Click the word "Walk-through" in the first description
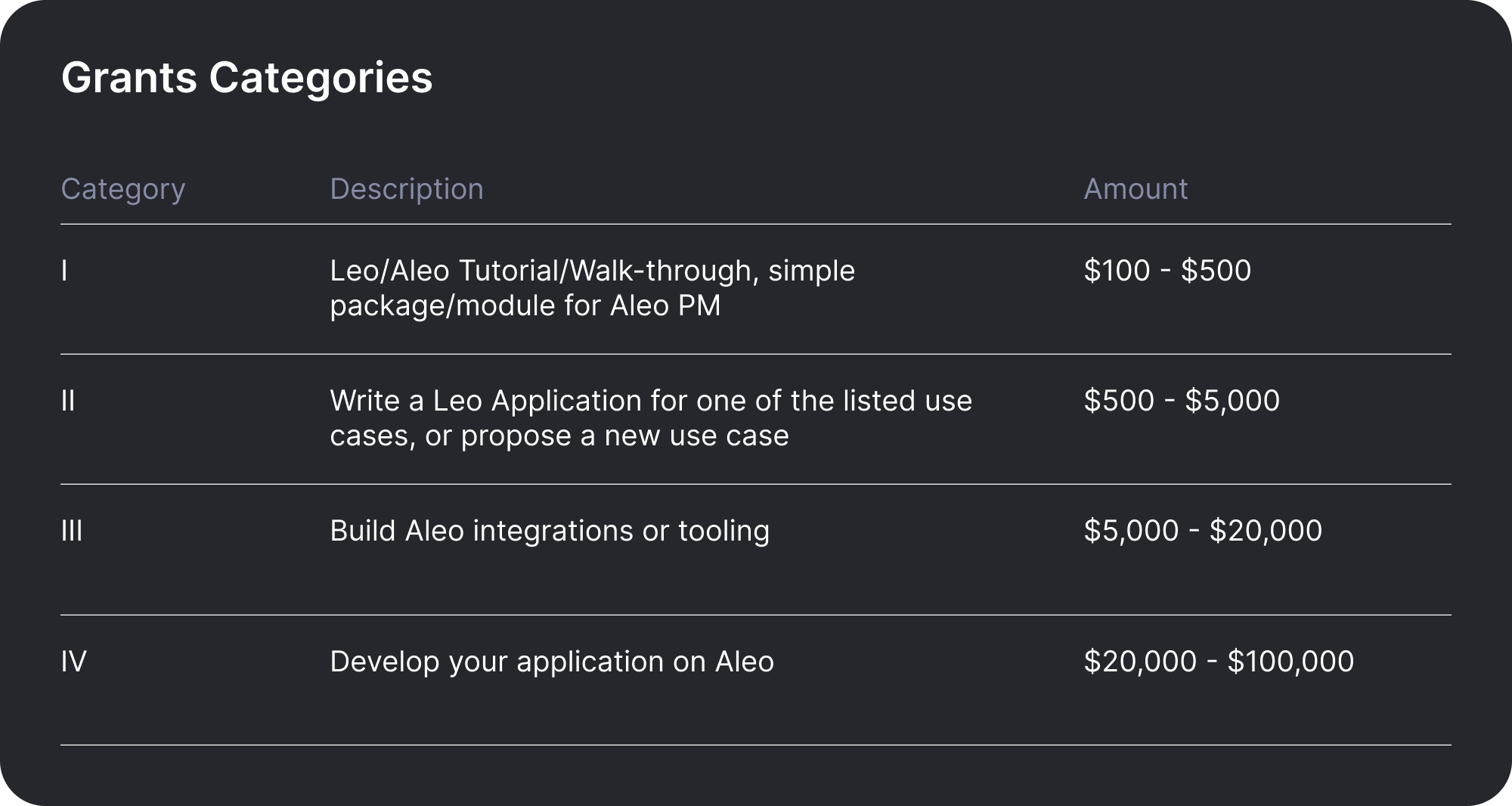Viewport: 1512px width, 806px height. 661,271
